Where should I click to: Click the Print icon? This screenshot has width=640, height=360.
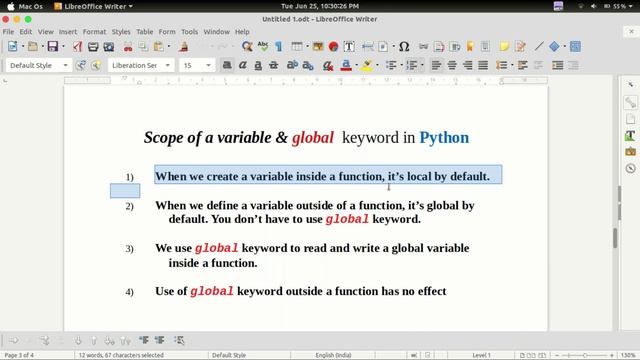coord(93,47)
